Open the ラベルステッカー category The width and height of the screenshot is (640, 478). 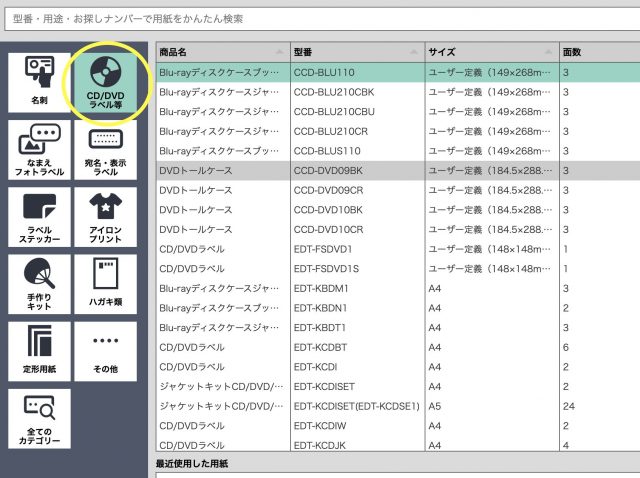click(x=39, y=218)
